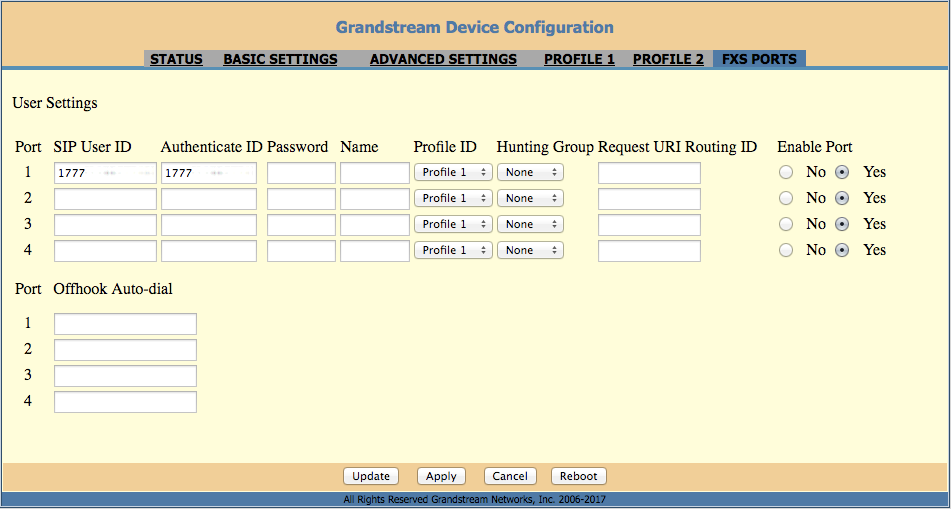Open PROFILE 2 tab
Screen dimensions: 951x509
coord(668,59)
